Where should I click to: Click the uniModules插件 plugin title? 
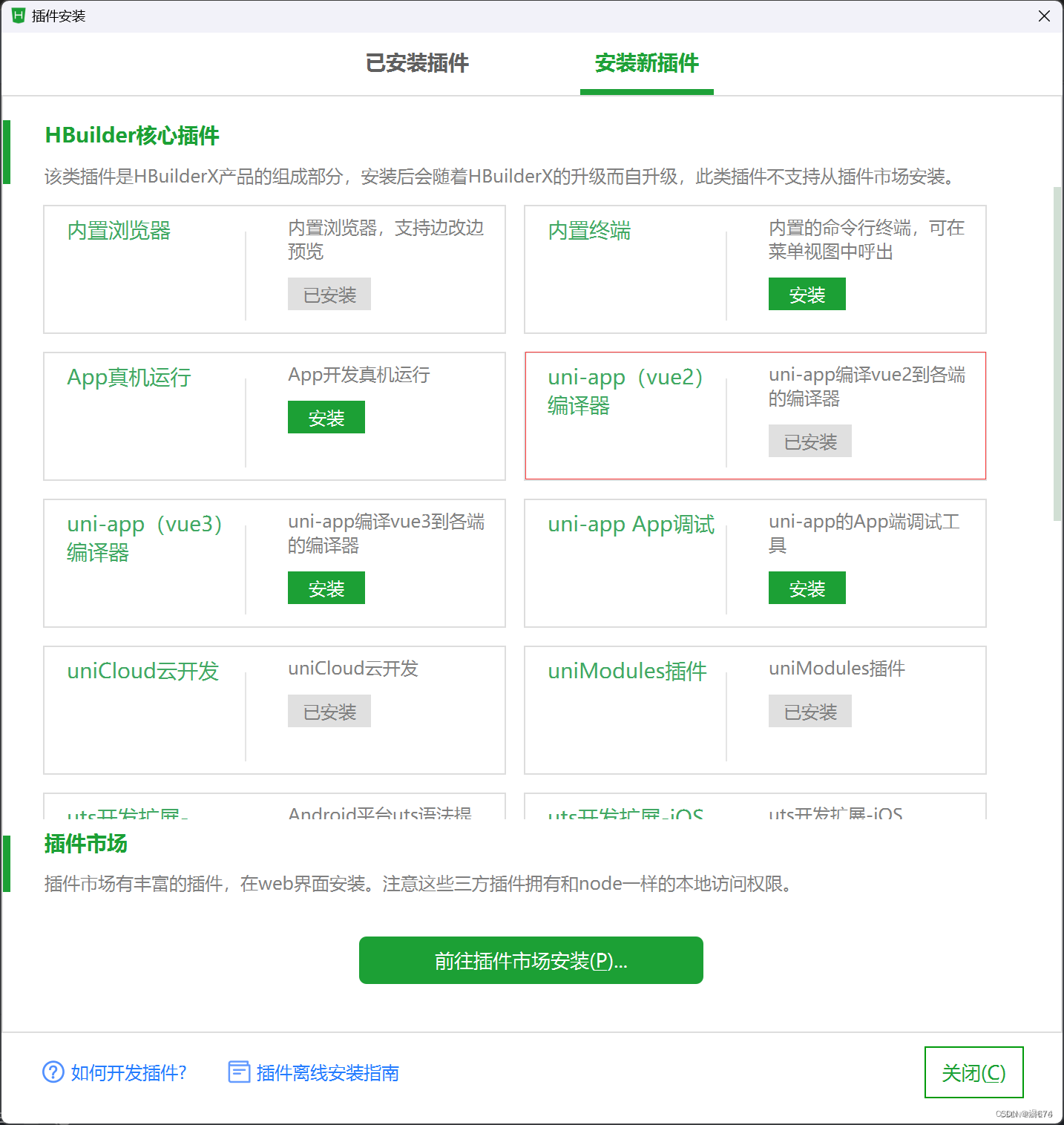tap(628, 671)
